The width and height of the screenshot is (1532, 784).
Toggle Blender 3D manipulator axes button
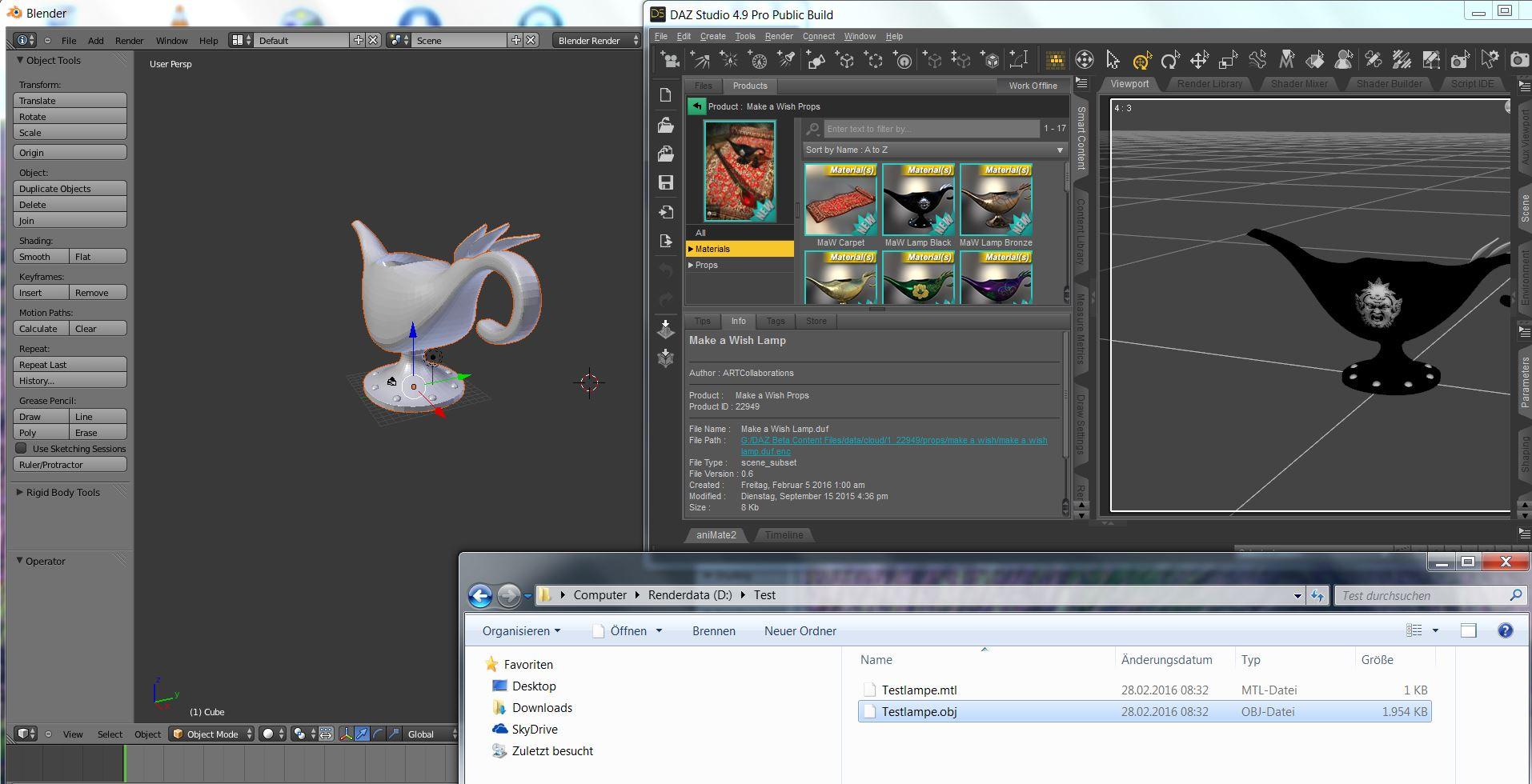346,734
